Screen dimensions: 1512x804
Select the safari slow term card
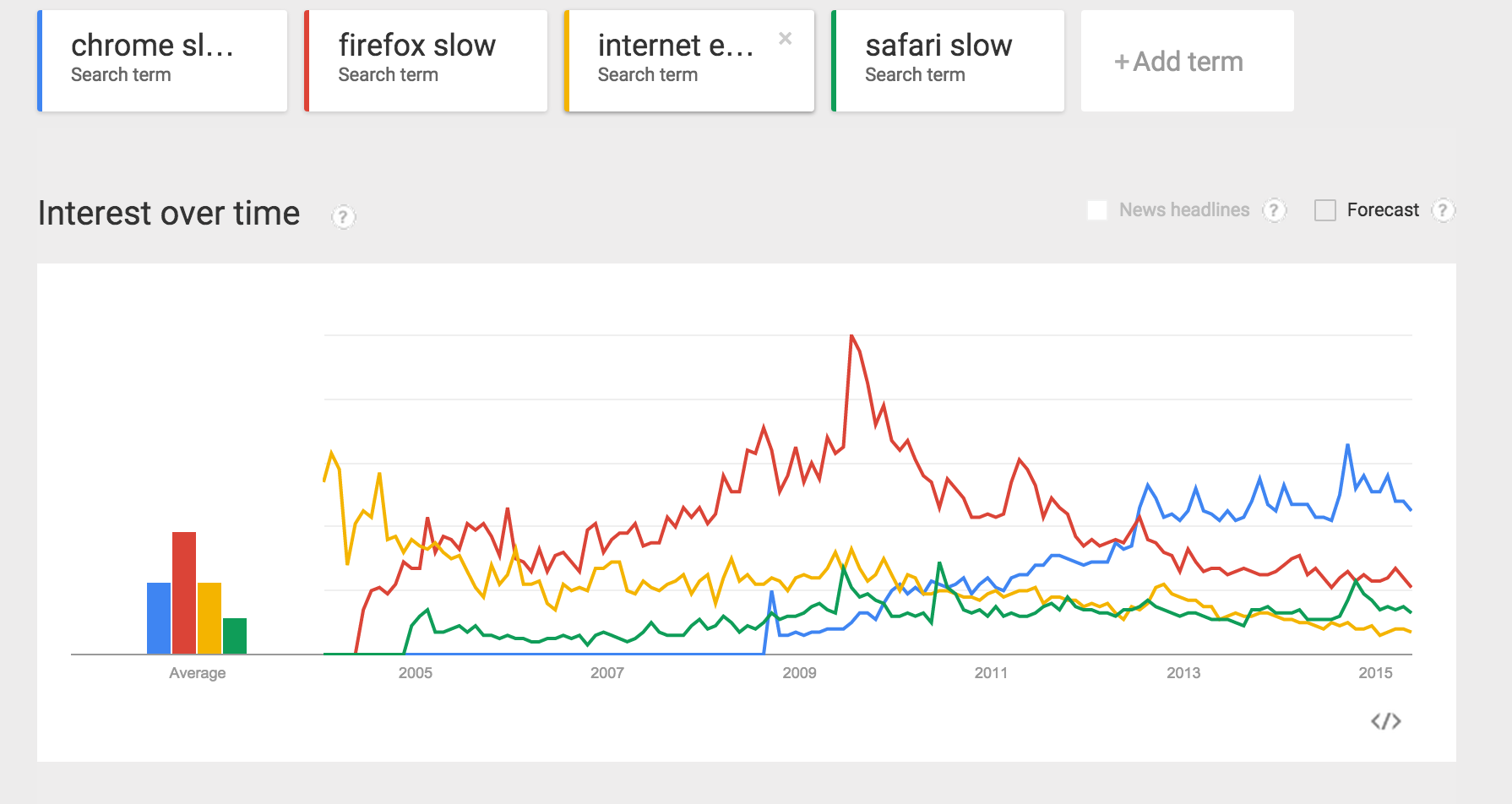pos(948,61)
